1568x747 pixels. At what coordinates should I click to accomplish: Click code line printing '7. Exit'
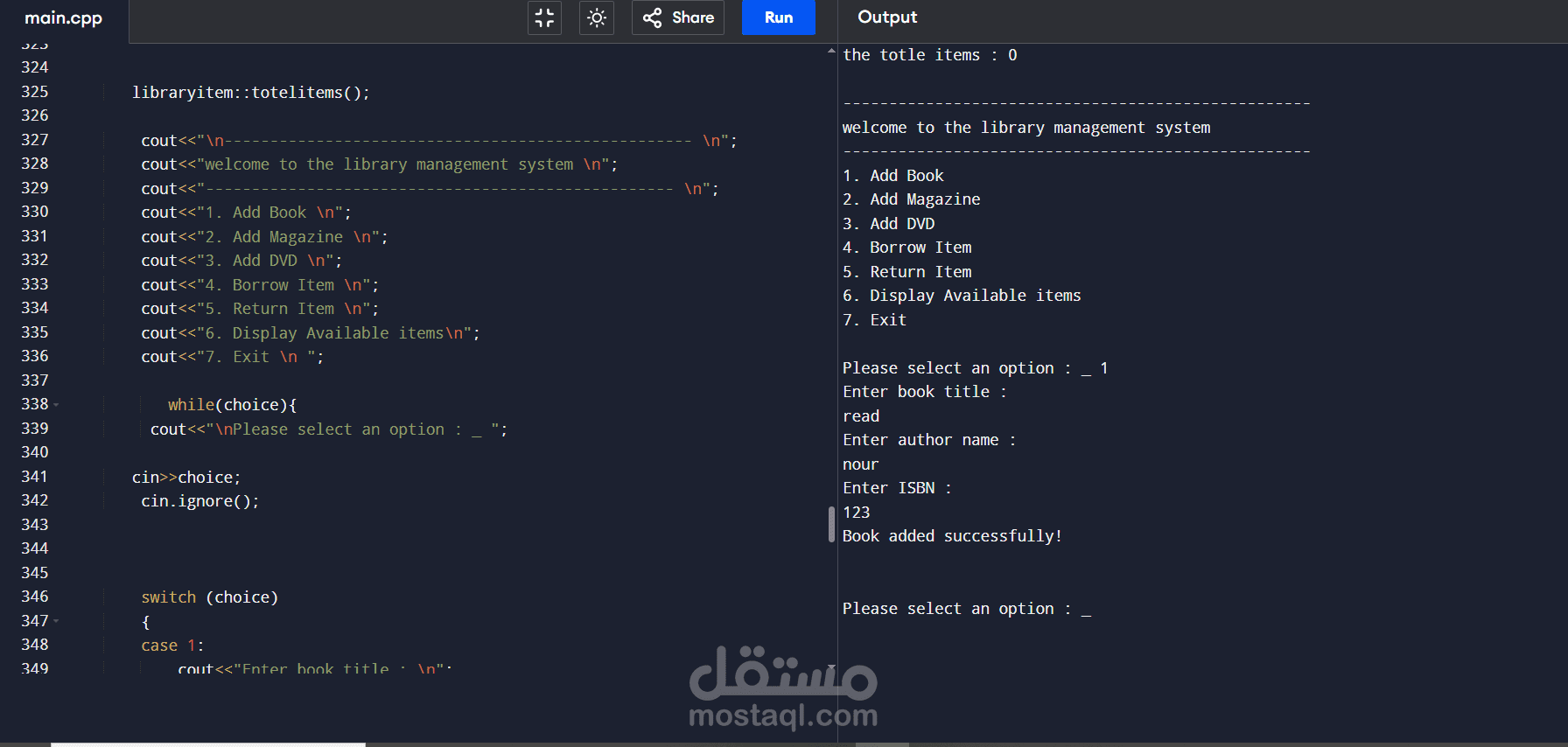coord(233,357)
